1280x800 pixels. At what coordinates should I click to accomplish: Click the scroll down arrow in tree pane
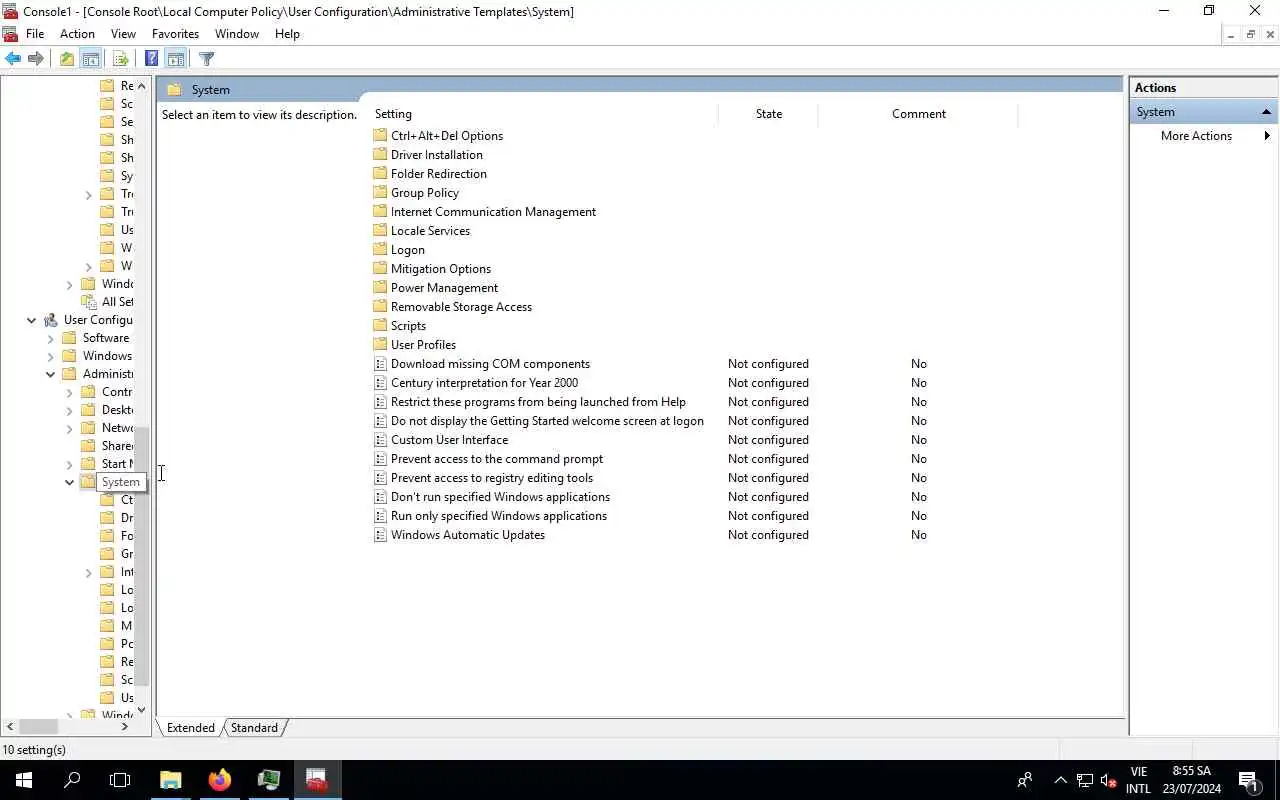click(x=142, y=710)
